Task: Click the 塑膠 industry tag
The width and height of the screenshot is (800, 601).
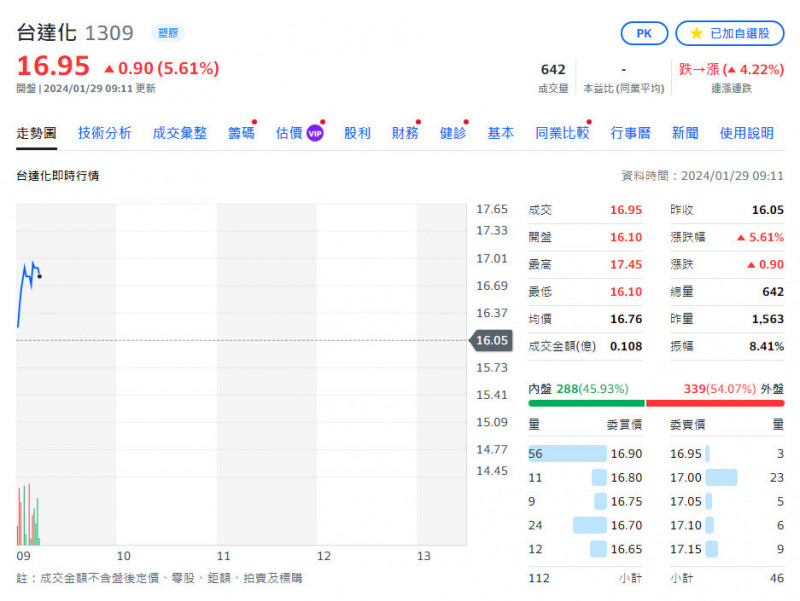Action: tap(168, 33)
